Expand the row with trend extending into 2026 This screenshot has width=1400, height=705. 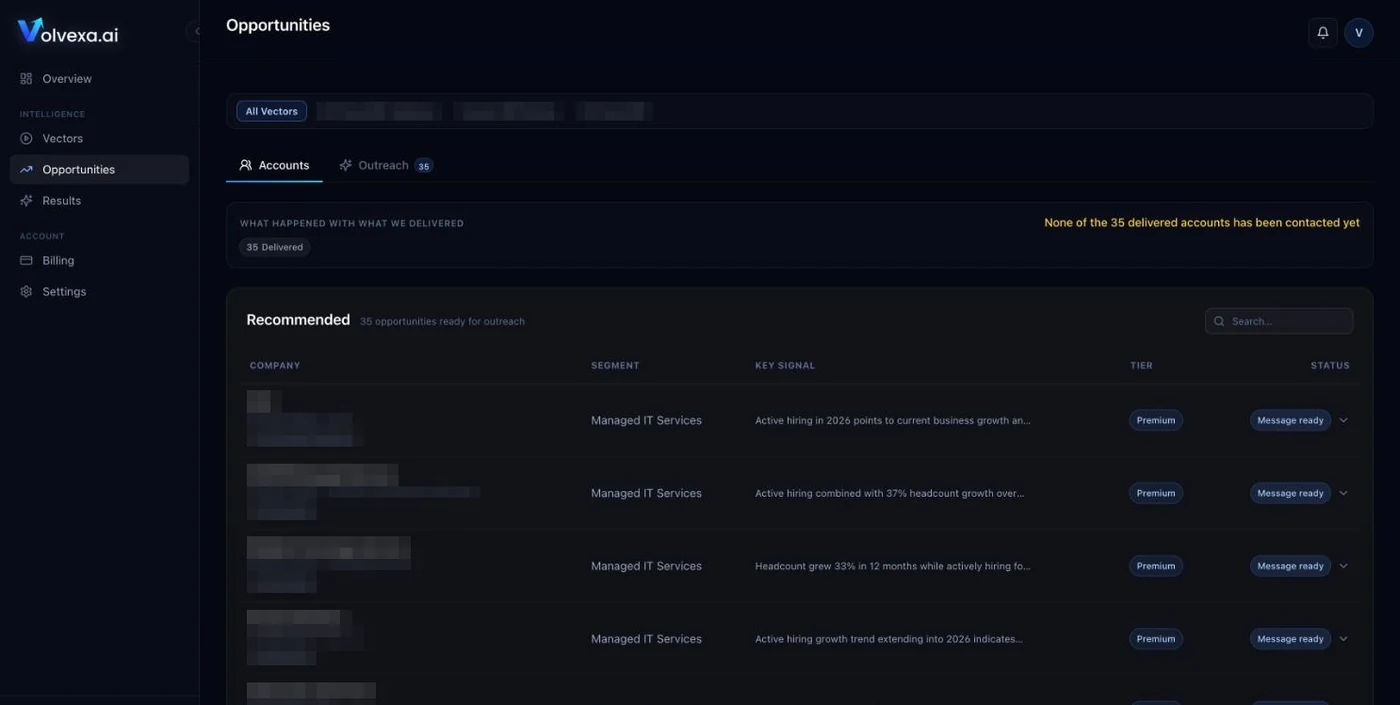(1343, 639)
